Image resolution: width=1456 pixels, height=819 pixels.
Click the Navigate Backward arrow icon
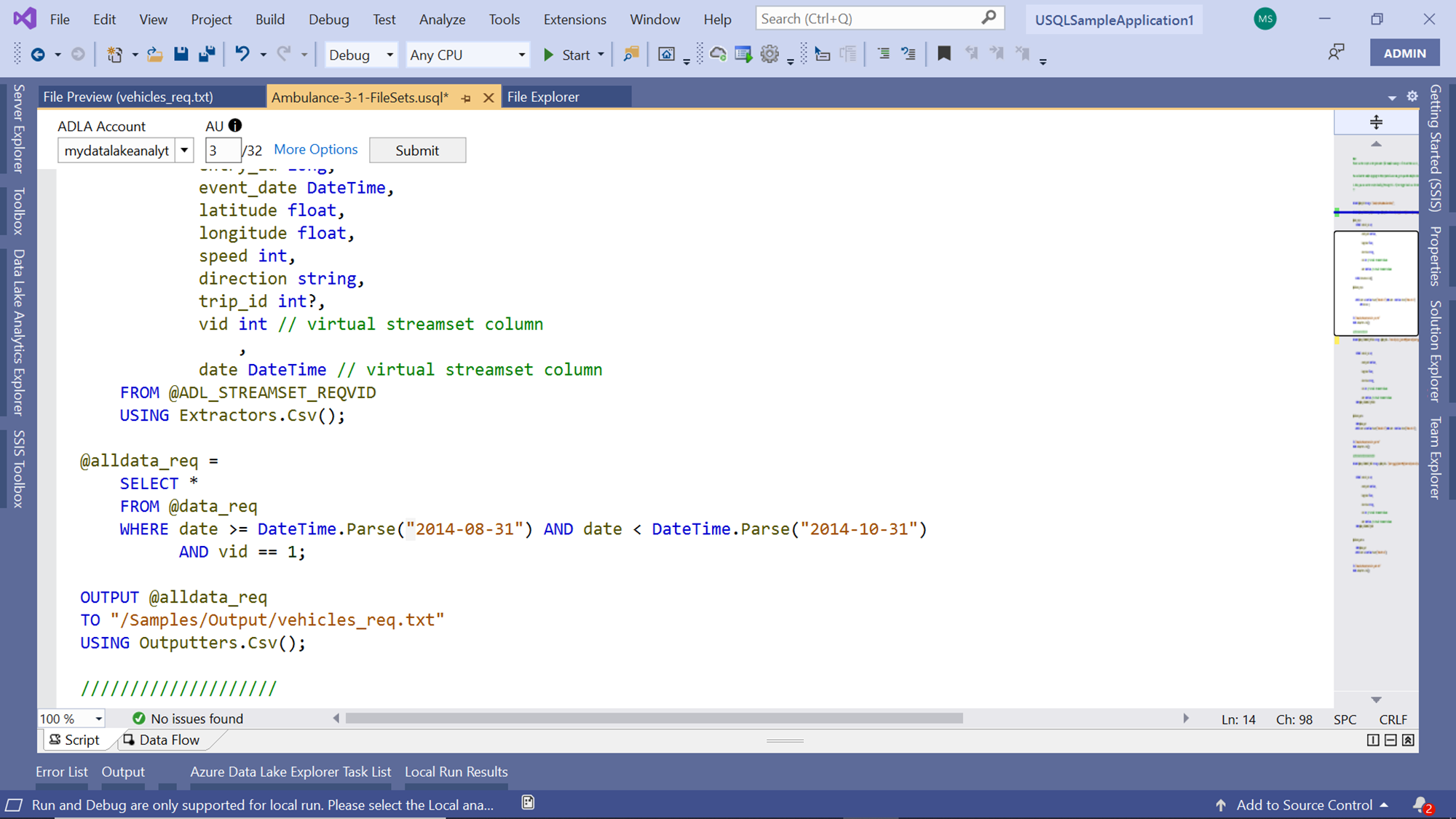pos(38,54)
